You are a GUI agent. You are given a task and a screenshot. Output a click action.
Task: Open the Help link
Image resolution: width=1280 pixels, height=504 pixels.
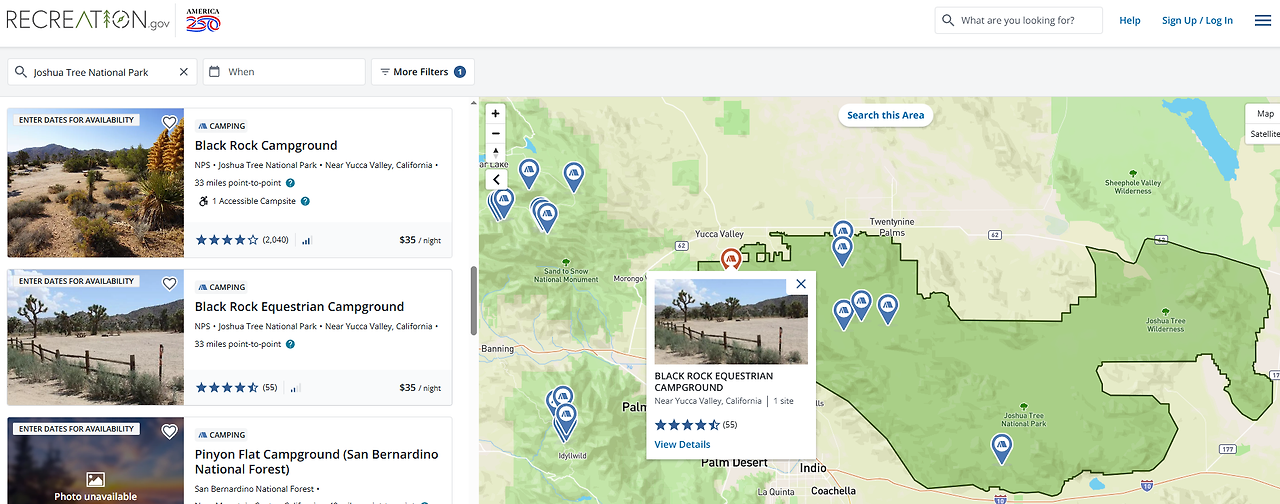(x=1130, y=20)
